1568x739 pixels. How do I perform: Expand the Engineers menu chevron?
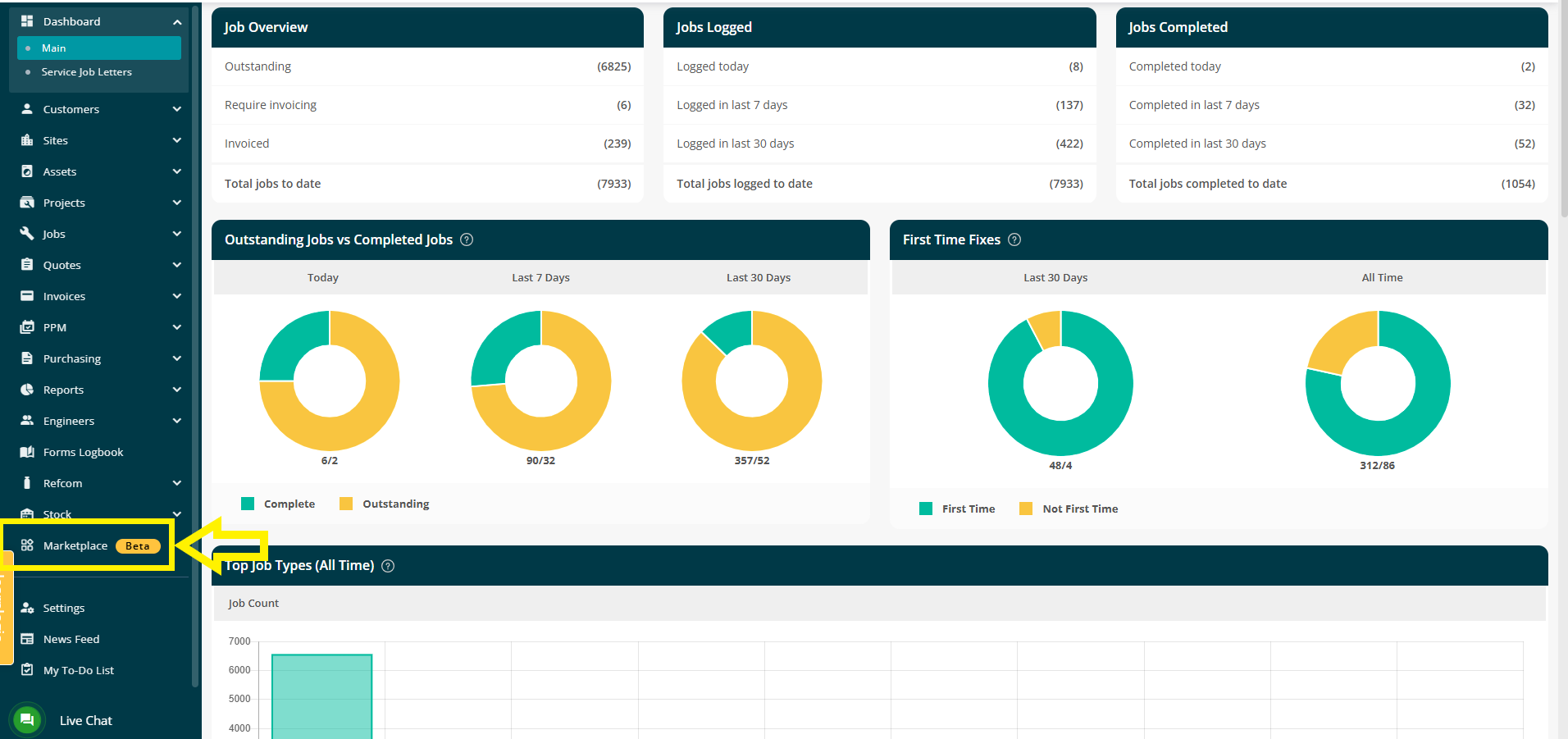point(177,421)
